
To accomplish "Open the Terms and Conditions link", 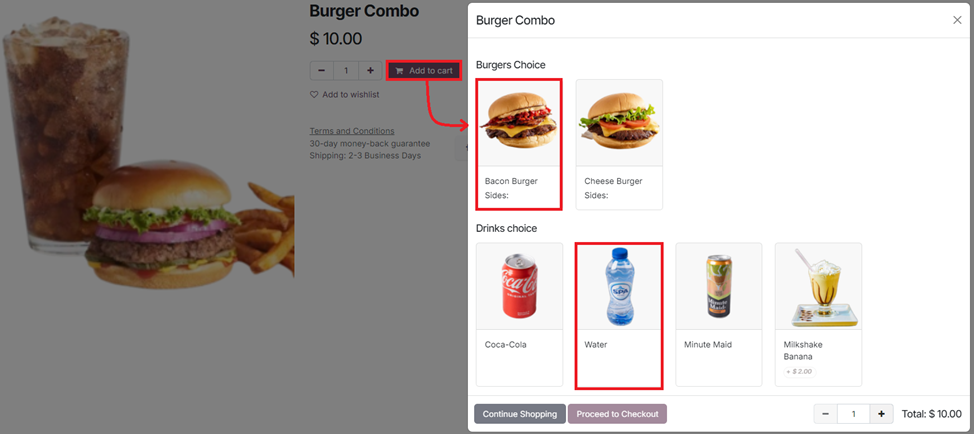I will [352, 131].
